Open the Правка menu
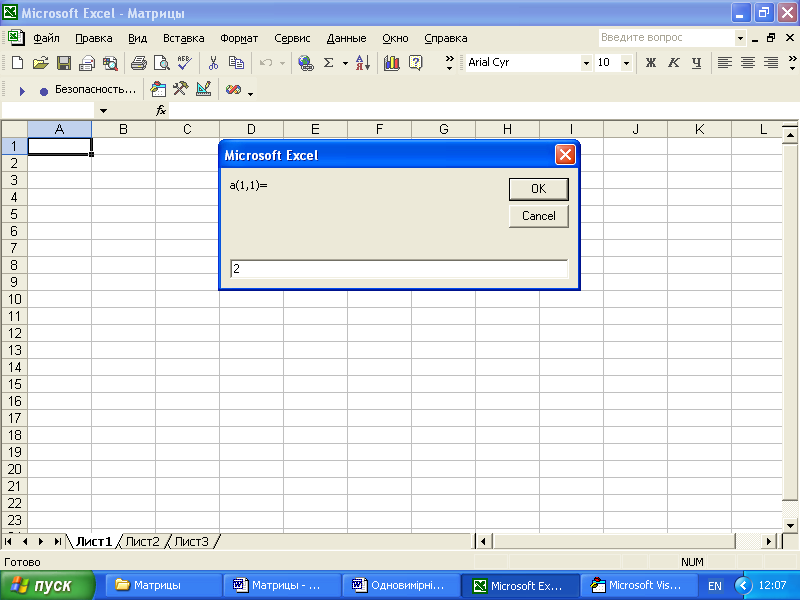The height and width of the screenshot is (600, 800). pyautogui.click(x=93, y=38)
